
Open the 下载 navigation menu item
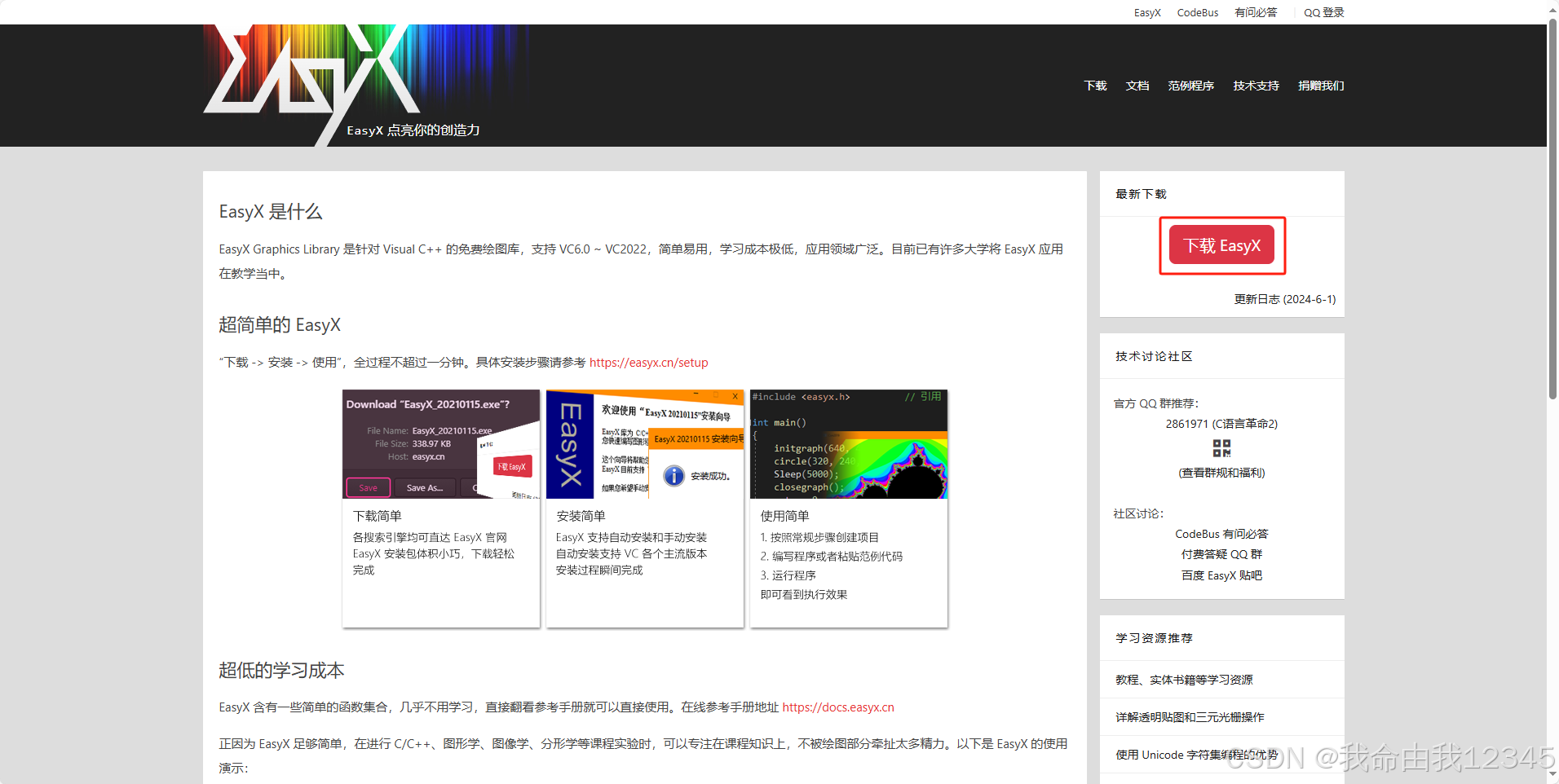1095,86
